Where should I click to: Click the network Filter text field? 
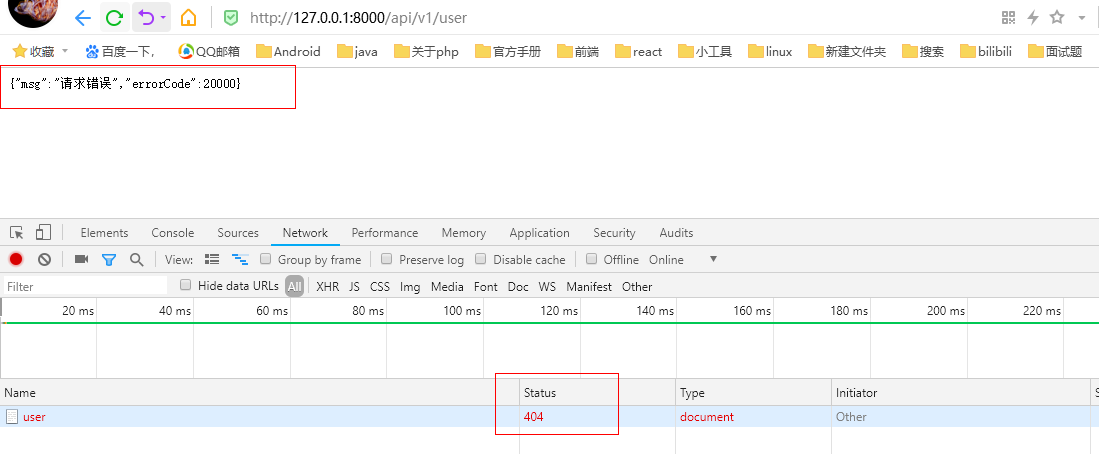[x=85, y=286]
